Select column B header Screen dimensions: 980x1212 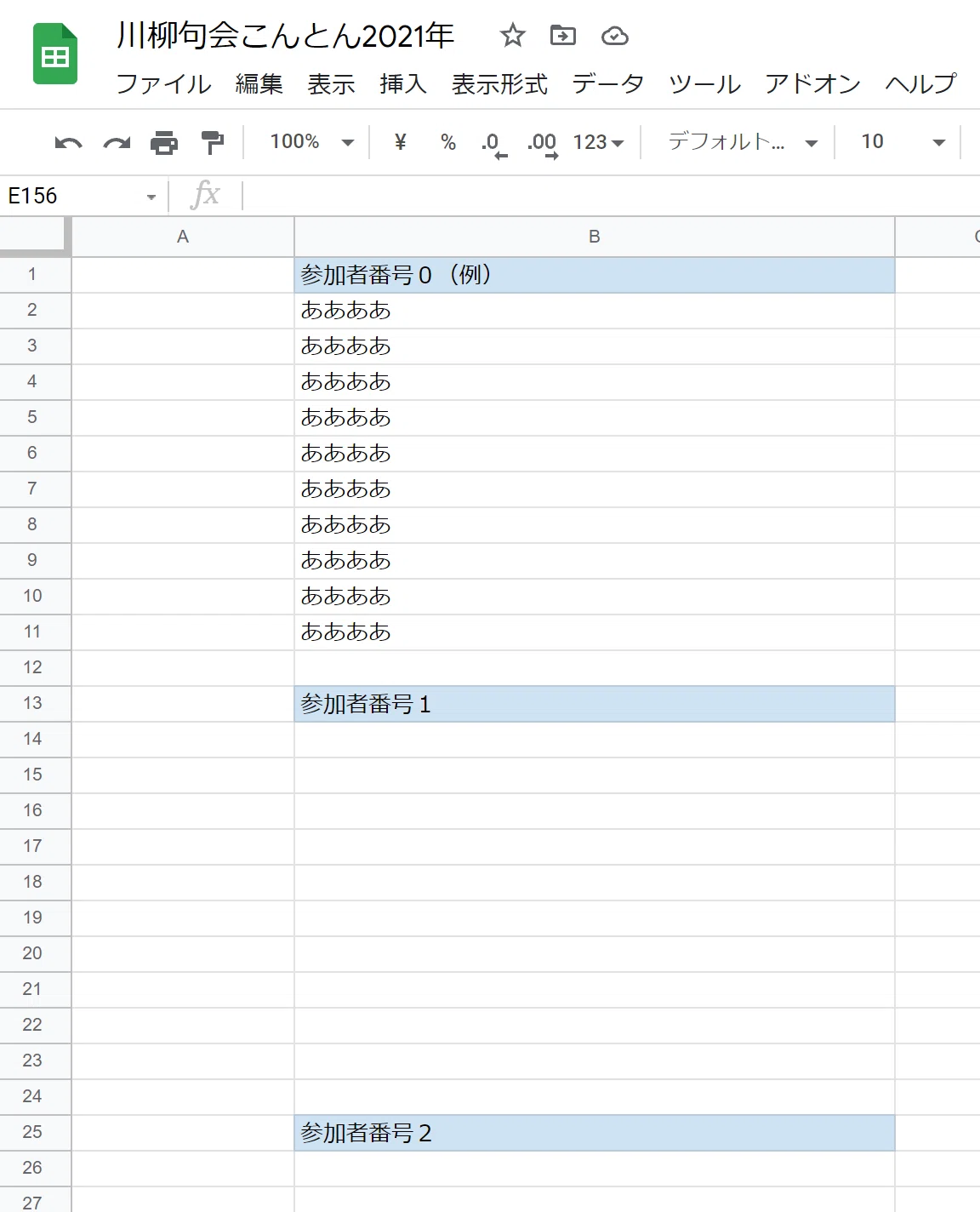click(x=595, y=237)
